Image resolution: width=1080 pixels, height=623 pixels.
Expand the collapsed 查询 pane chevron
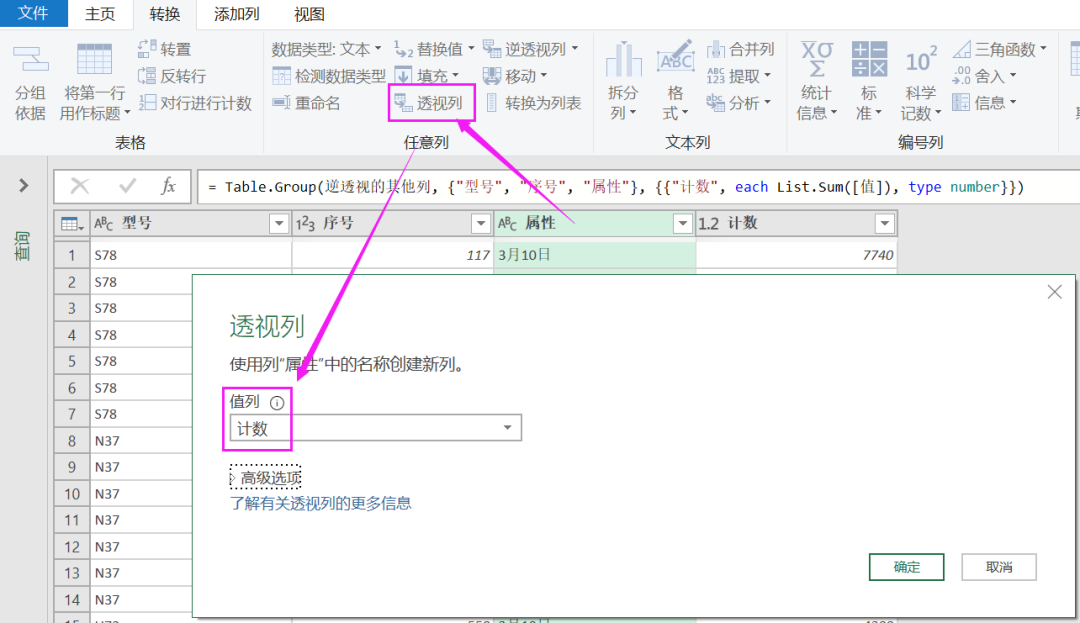coord(23,185)
